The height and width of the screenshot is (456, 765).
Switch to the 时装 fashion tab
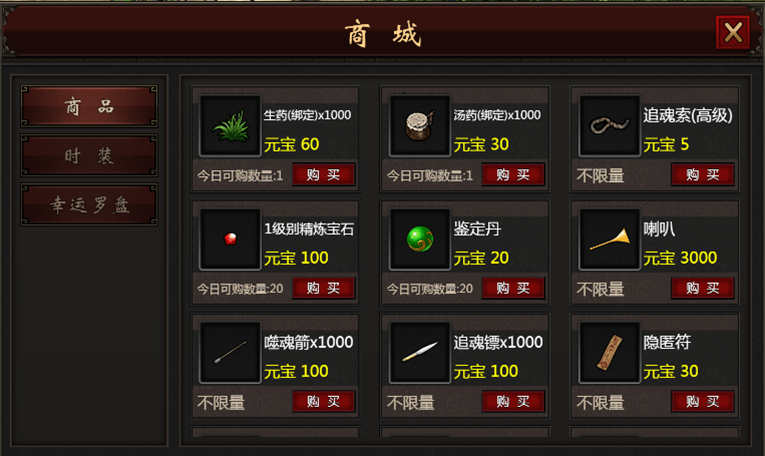click(x=89, y=156)
